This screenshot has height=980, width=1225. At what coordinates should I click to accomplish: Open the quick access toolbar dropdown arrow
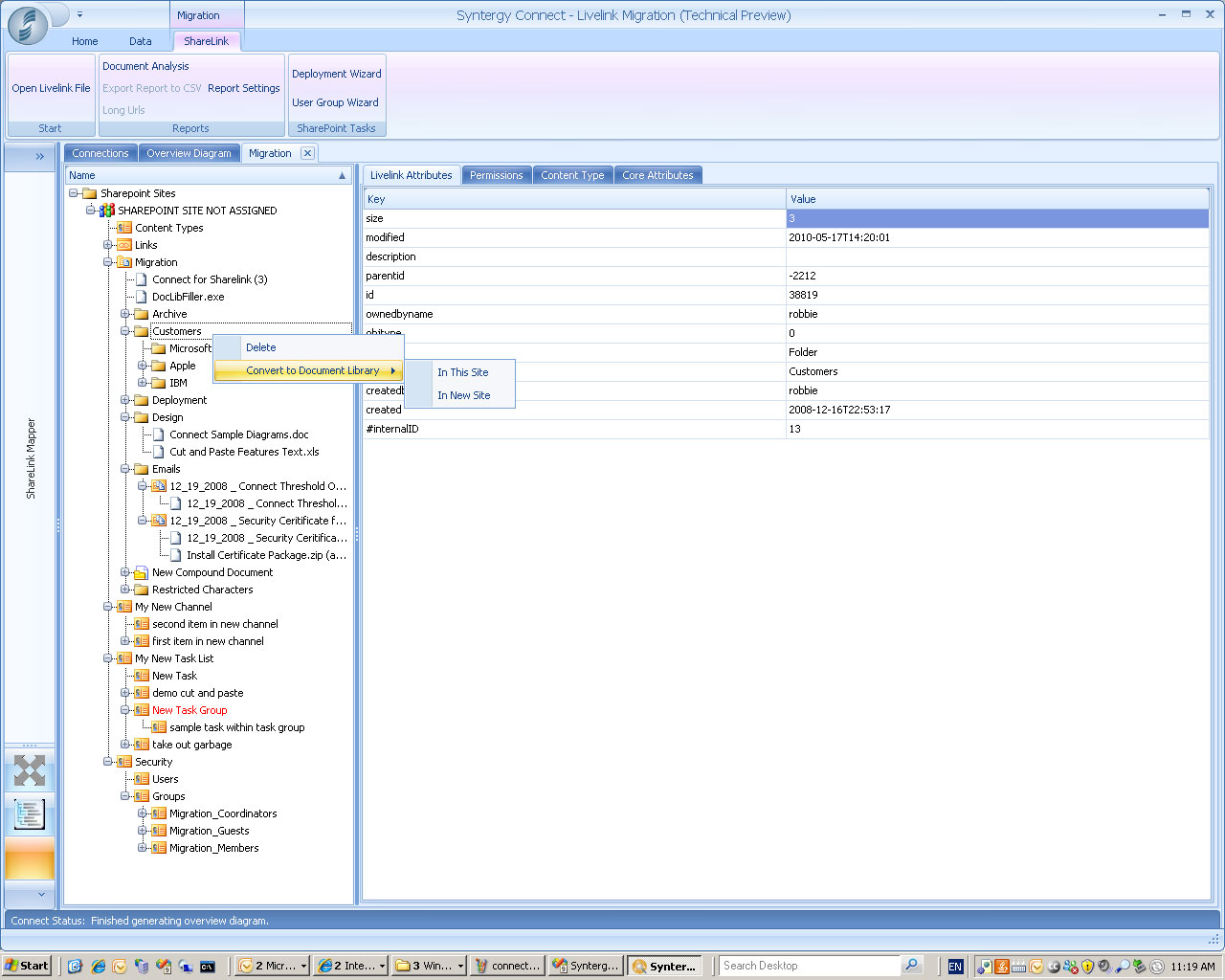tap(79, 15)
